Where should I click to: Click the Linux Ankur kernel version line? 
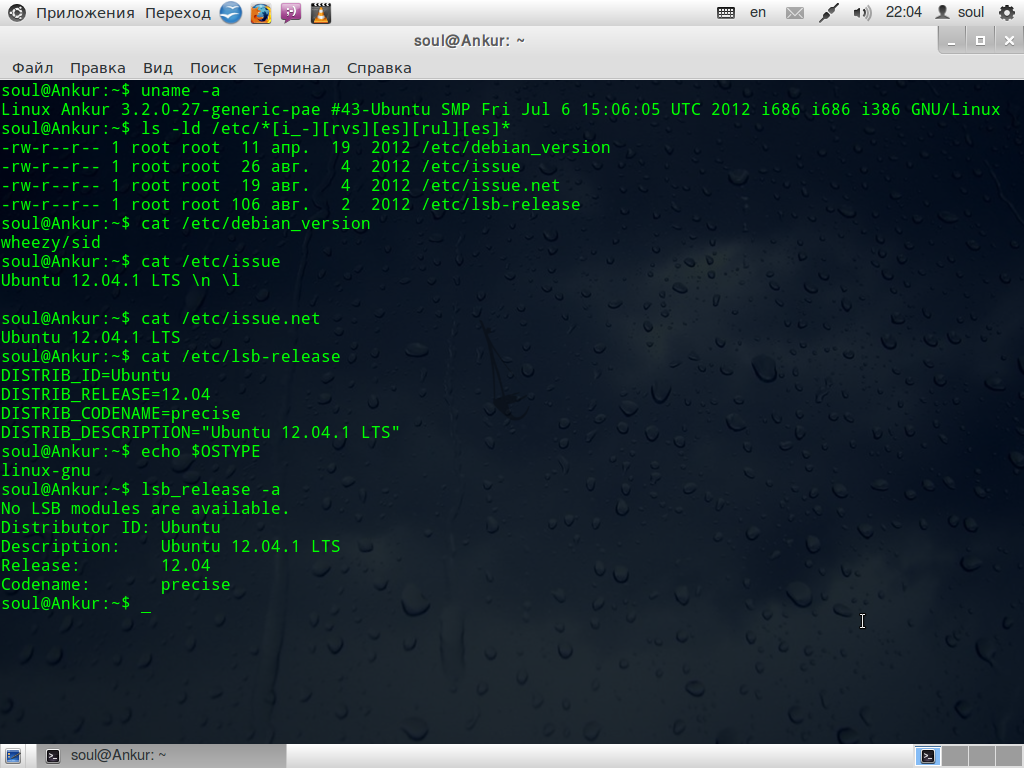point(500,110)
